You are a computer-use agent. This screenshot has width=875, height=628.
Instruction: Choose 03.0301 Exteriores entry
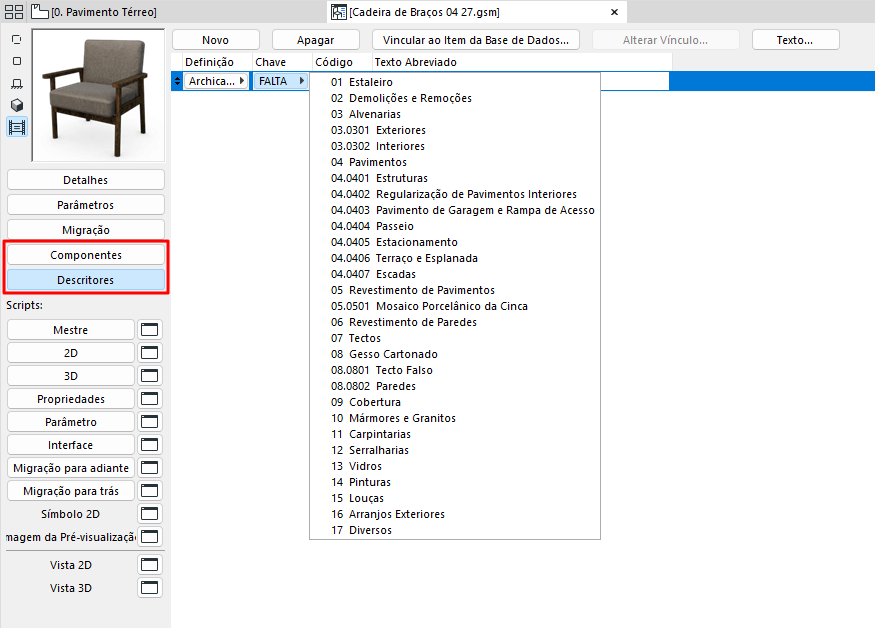coord(455,130)
